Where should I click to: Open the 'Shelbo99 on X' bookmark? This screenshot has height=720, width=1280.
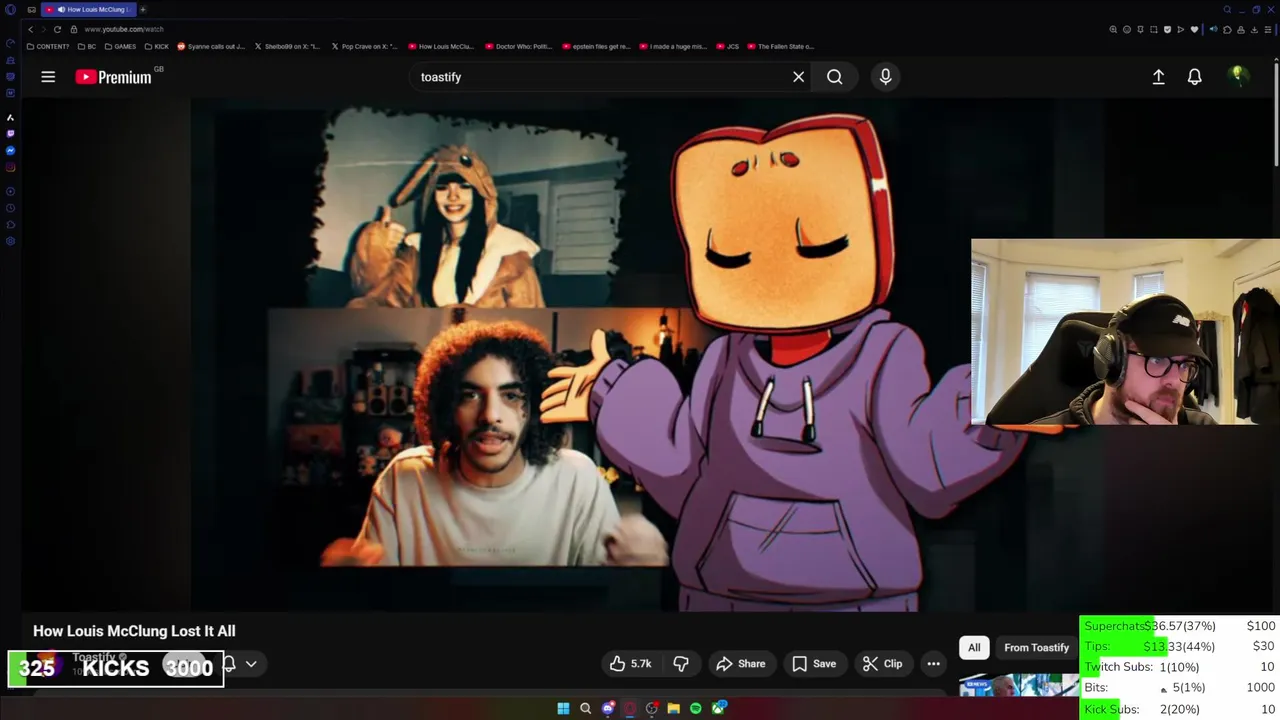[x=287, y=46]
